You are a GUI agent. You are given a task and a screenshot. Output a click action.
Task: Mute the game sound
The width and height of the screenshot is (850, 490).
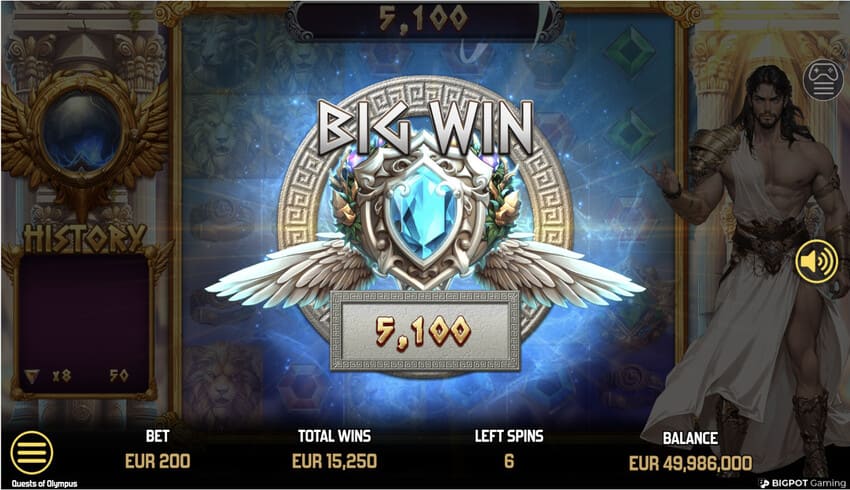click(x=816, y=261)
